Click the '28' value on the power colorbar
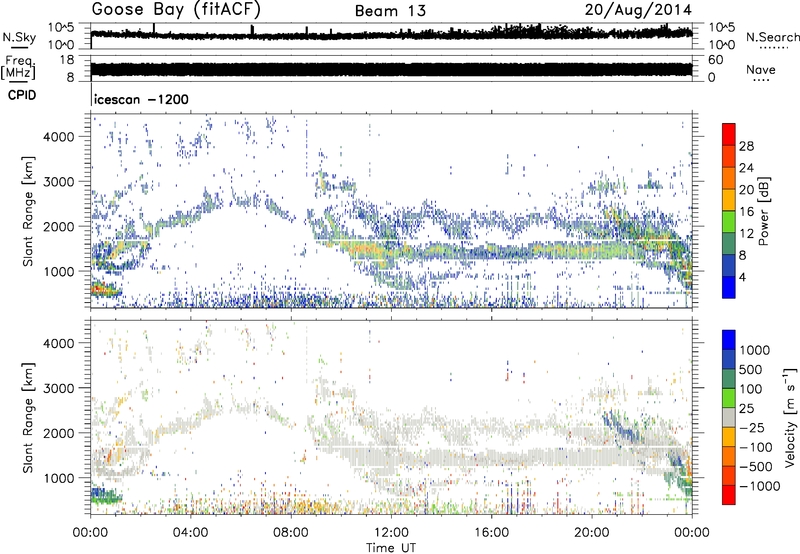 coord(746,146)
